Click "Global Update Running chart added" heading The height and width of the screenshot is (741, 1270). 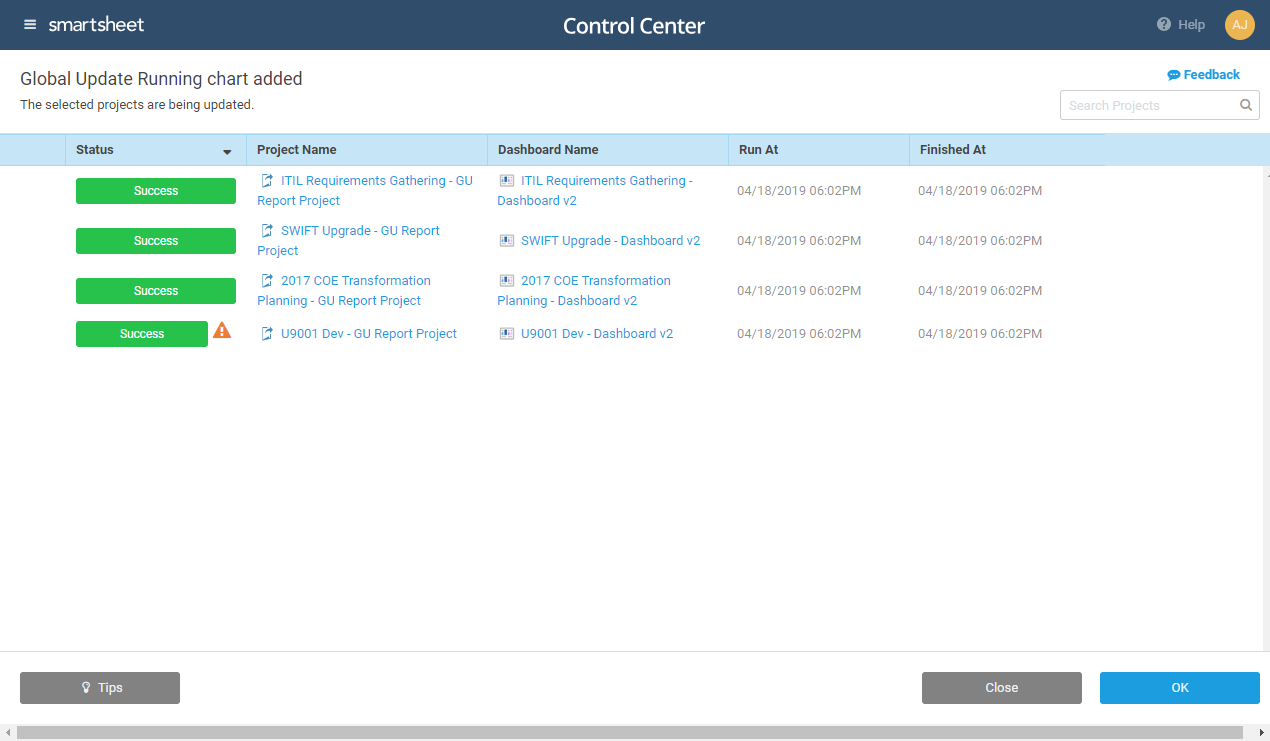point(161,79)
